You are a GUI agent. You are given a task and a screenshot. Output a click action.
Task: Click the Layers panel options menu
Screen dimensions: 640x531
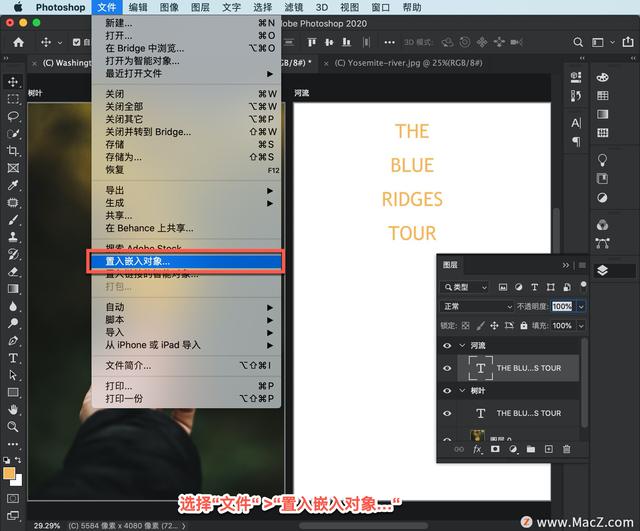[582, 265]
